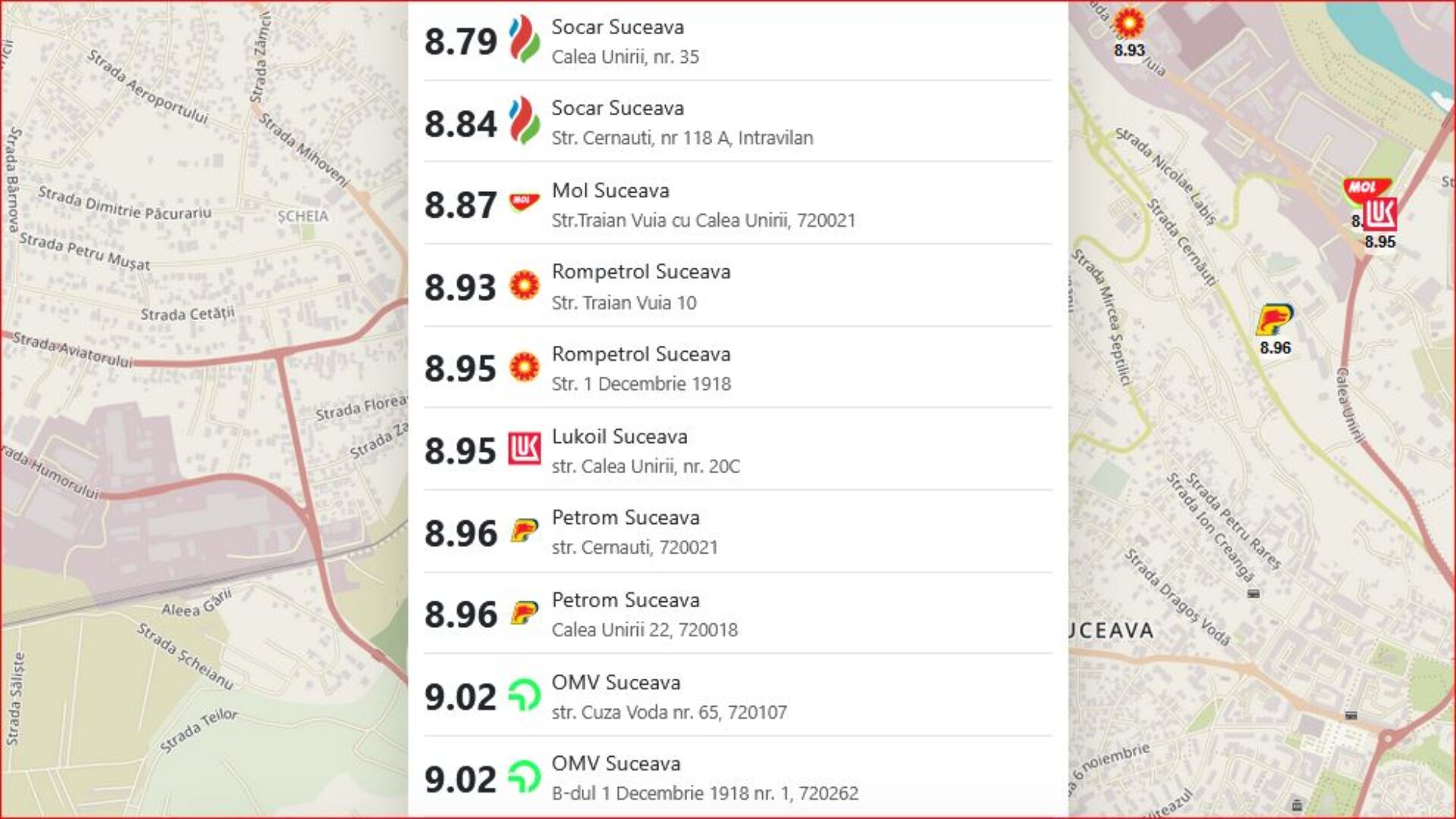
Task: Open Mol Suceava station name link
Action: [610, 190]
